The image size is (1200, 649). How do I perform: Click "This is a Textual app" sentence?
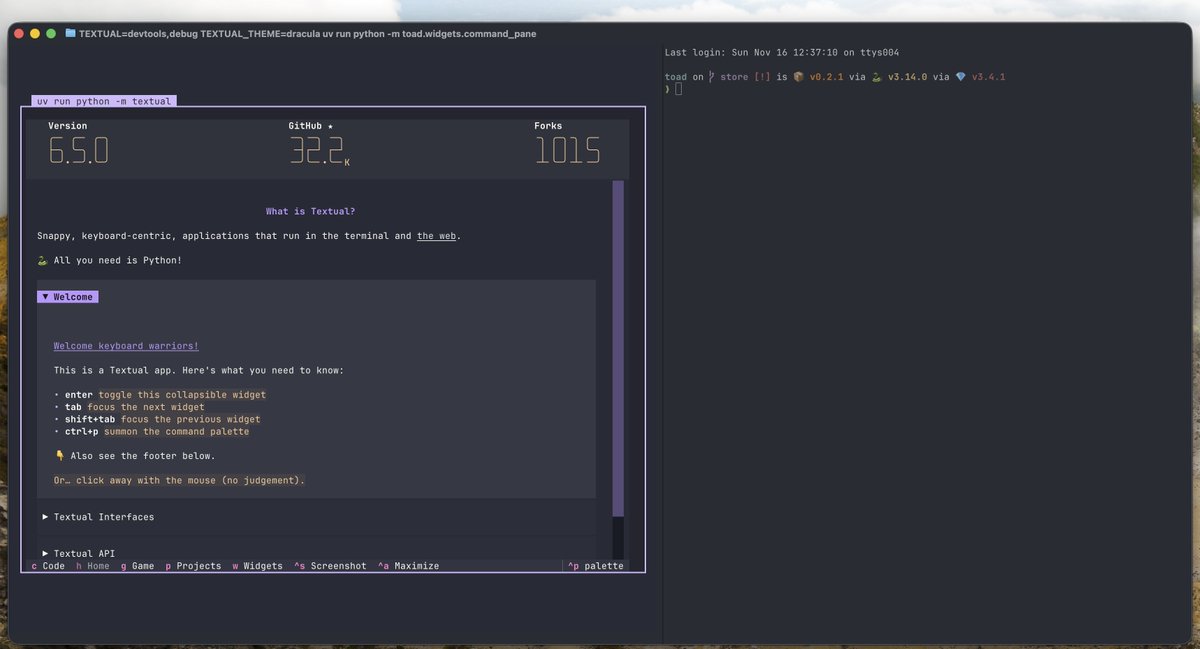tap(199, 370)
